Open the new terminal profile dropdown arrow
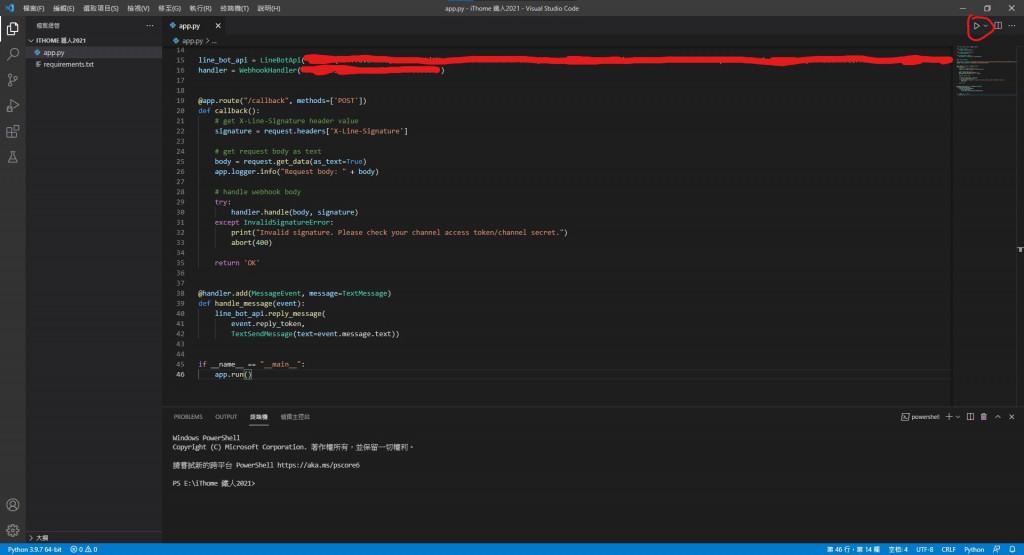Image resolution: width=1024 pixels, height=555 pixels. tap(958, 417)
